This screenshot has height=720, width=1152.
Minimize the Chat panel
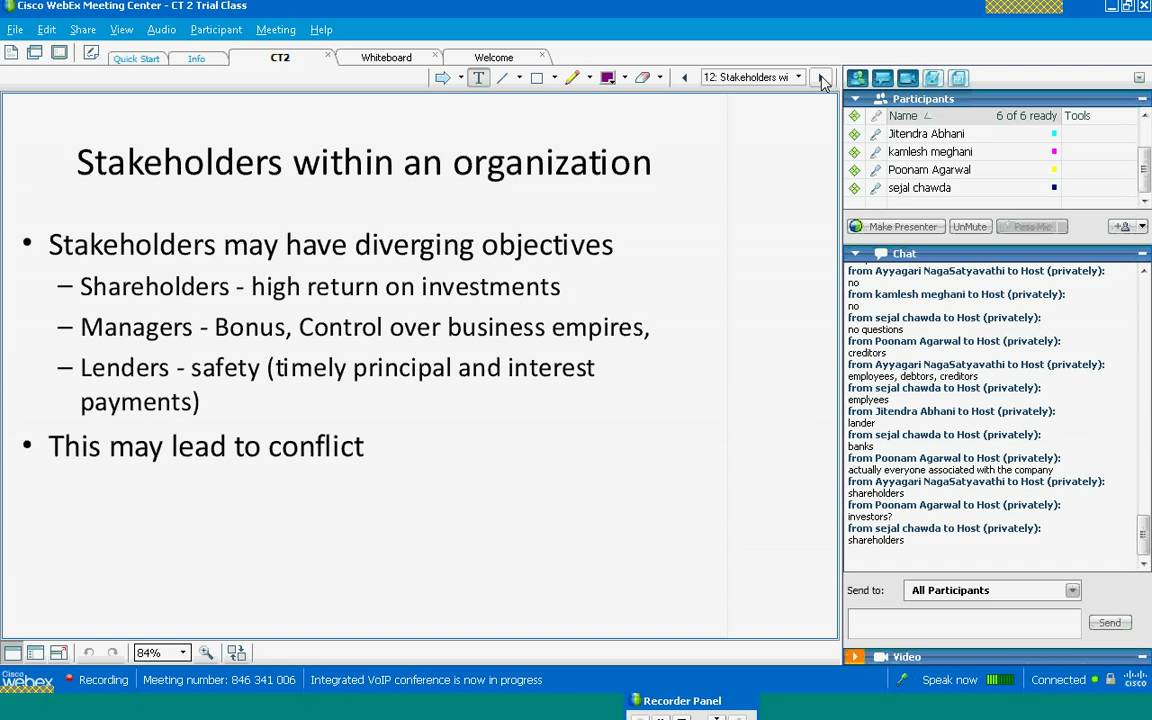coord(1142,253)
